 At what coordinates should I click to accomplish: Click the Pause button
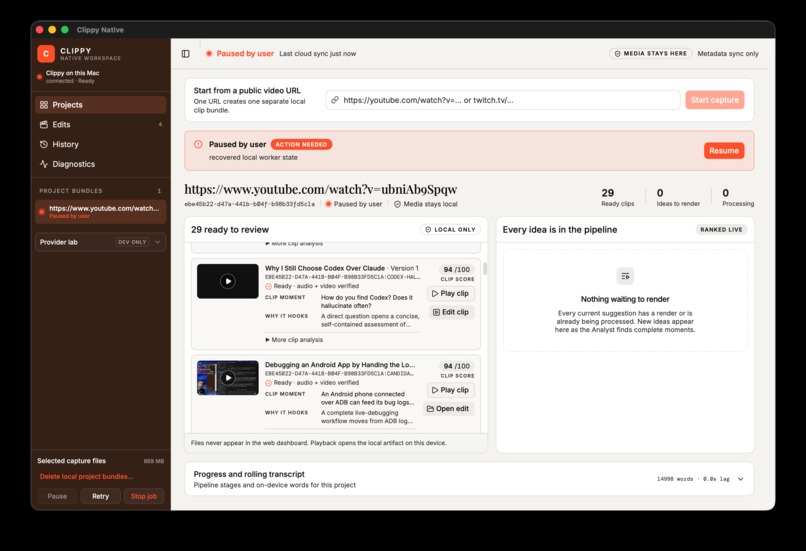click(57, 496)
